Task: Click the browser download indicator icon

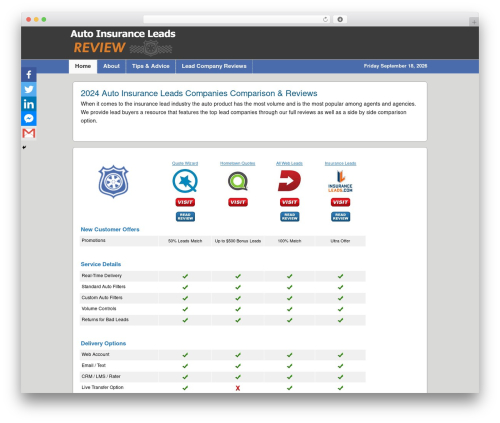Action: (340, 19)
